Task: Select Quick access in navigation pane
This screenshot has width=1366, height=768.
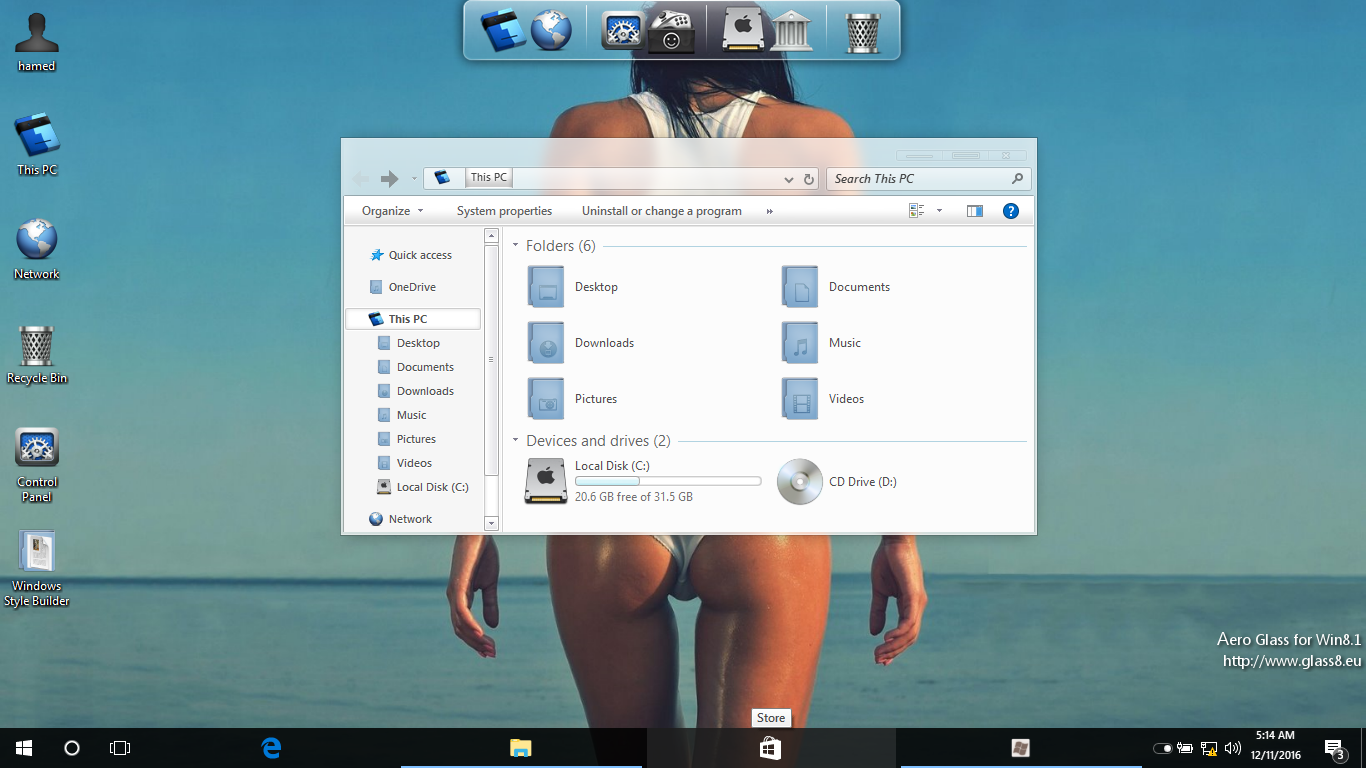Action: 420,255
